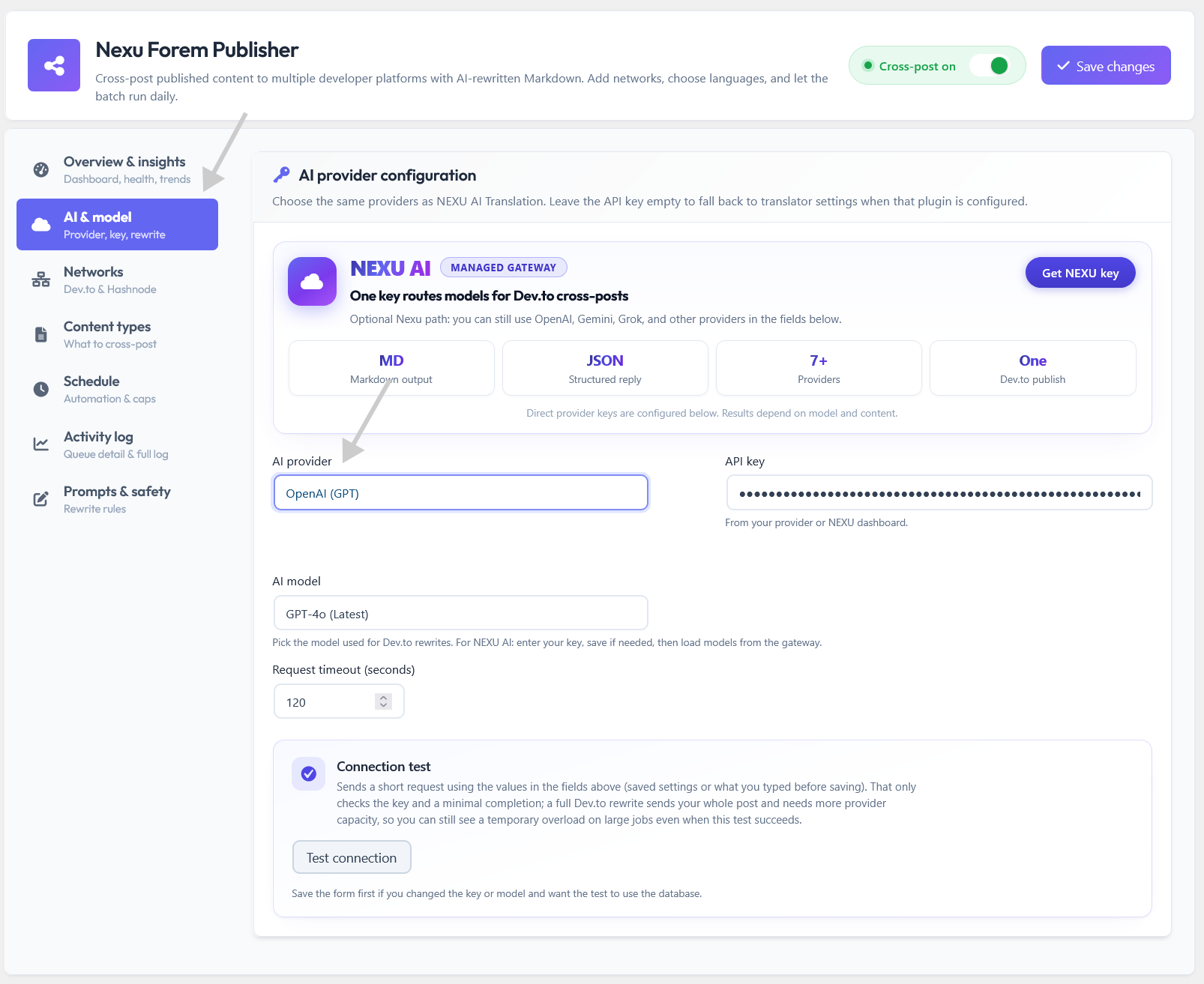The width and height of the screenshot is (1204, 984).
Task: Click the green status dot beside Cross-post on
Action: point(868,65)
